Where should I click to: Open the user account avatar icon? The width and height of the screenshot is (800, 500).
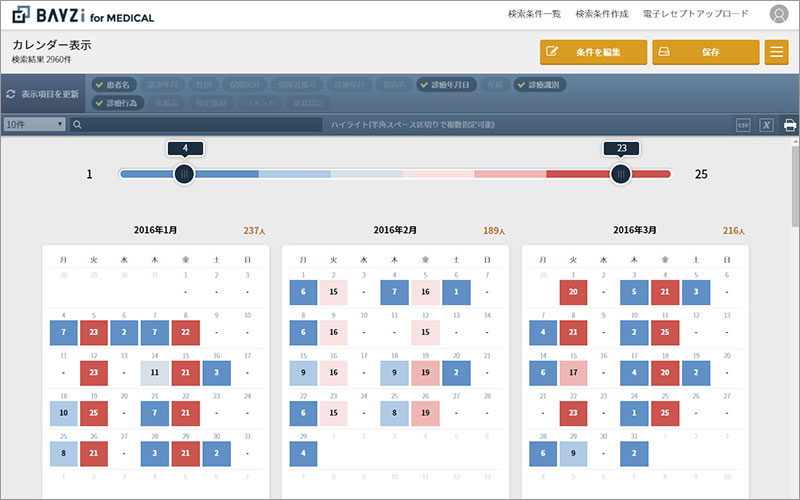click(x=779, y=14)
